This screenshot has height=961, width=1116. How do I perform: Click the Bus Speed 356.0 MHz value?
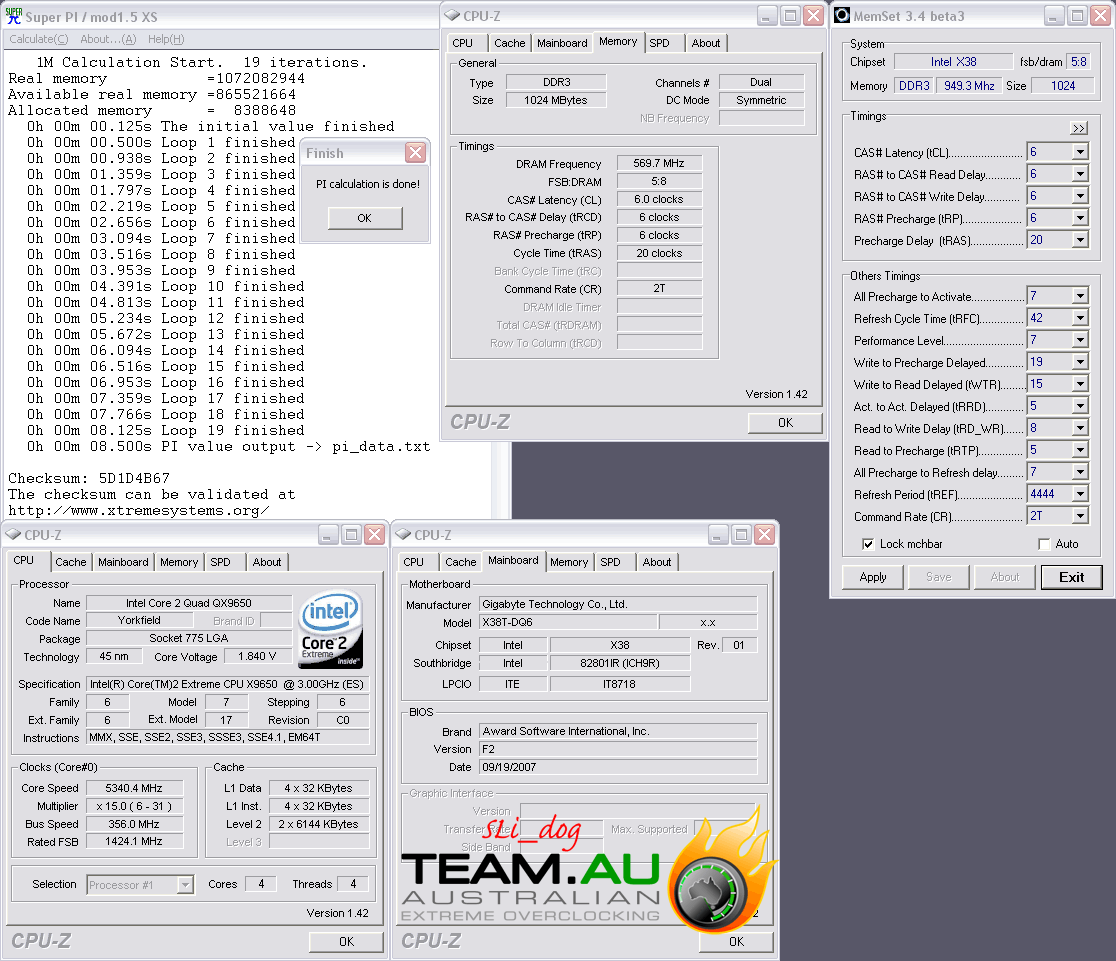[x=134, y=824]
